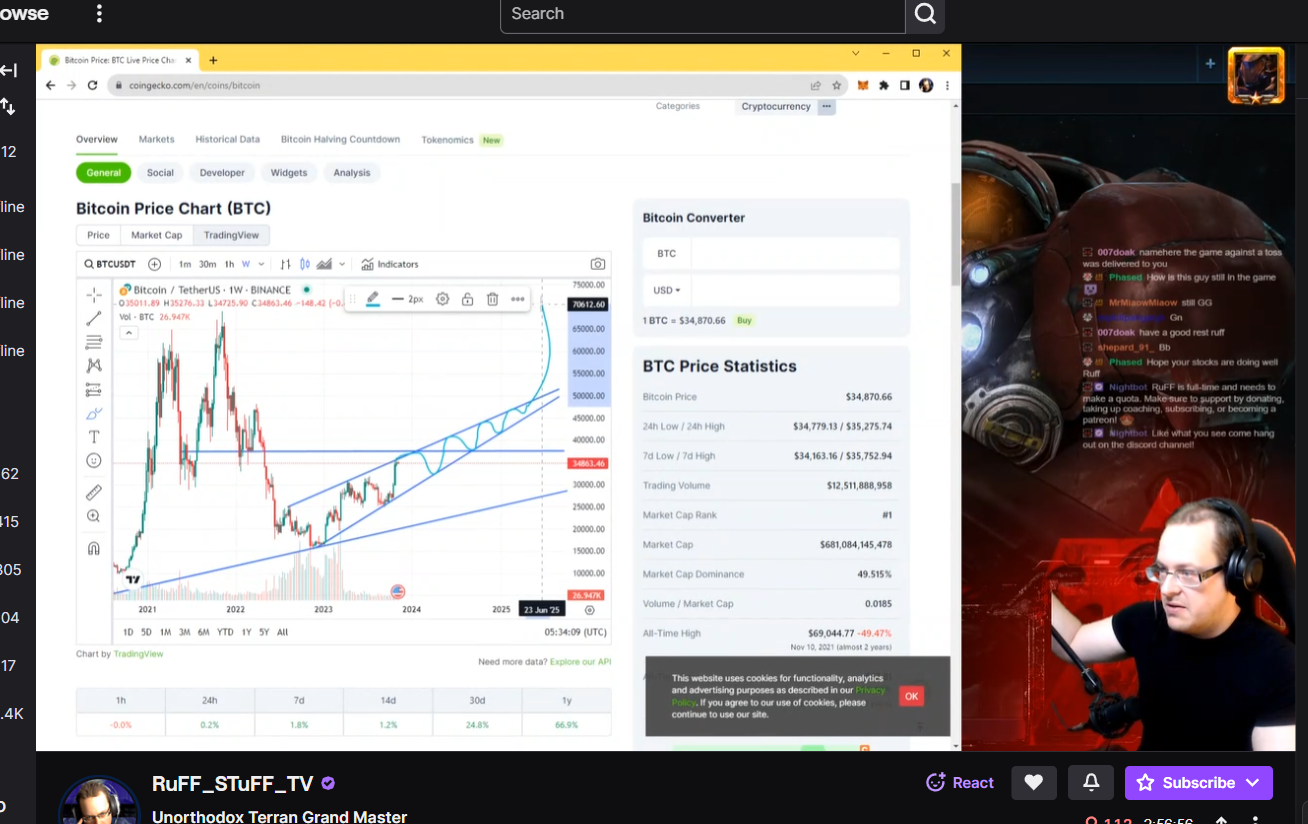Select the Social pill tab
Screen dimensions: 1308x824
[160, 173]
